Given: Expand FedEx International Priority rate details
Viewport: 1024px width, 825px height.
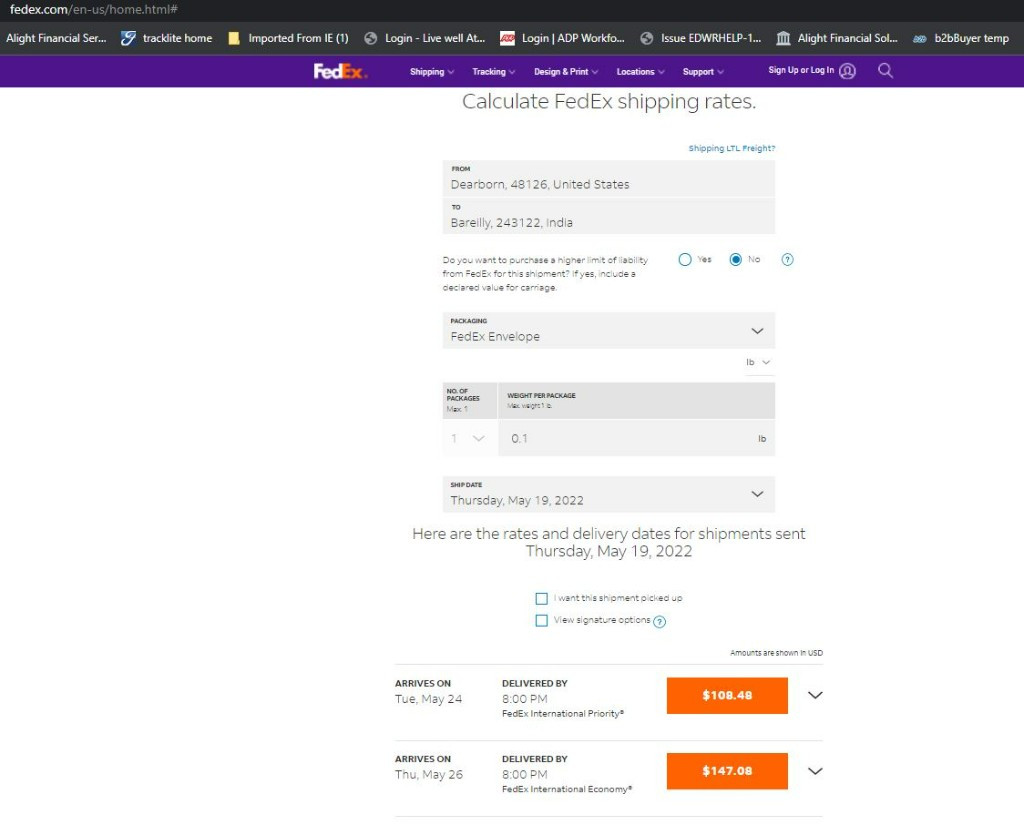Looking at the screenshot, I should pos(815,696).
